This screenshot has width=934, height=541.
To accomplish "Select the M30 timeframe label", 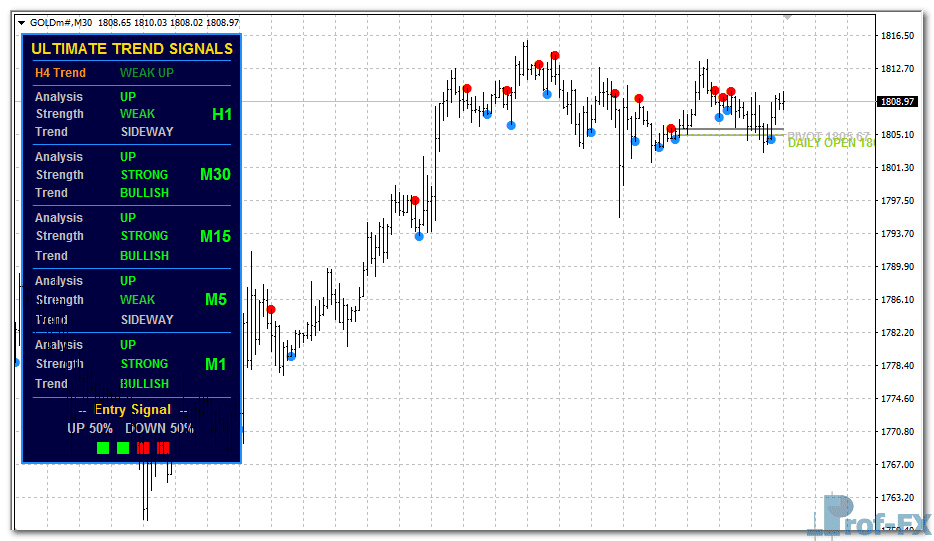I will (215, 175).
